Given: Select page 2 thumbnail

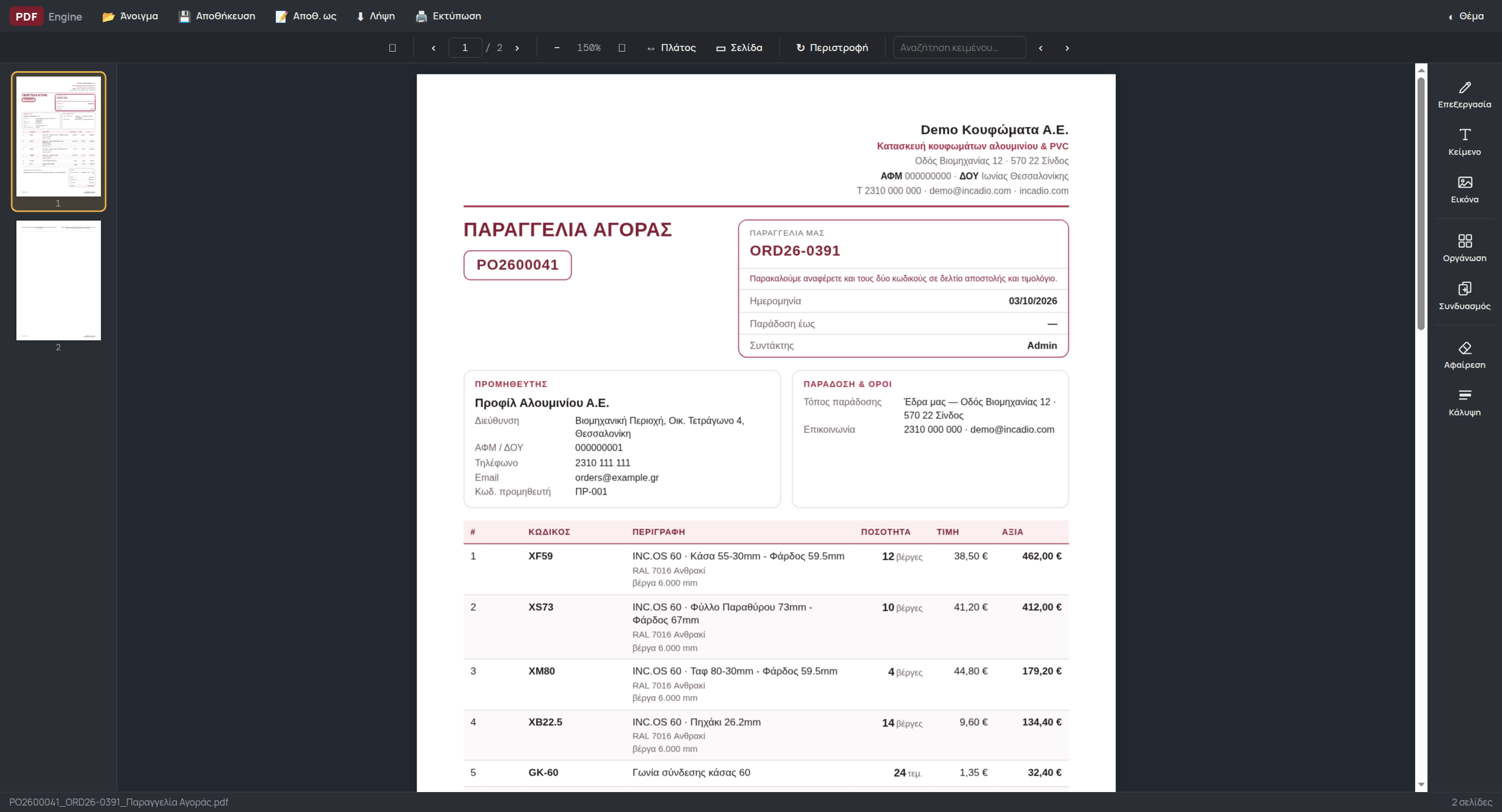Looking at the screenshot, I should 59,280.
